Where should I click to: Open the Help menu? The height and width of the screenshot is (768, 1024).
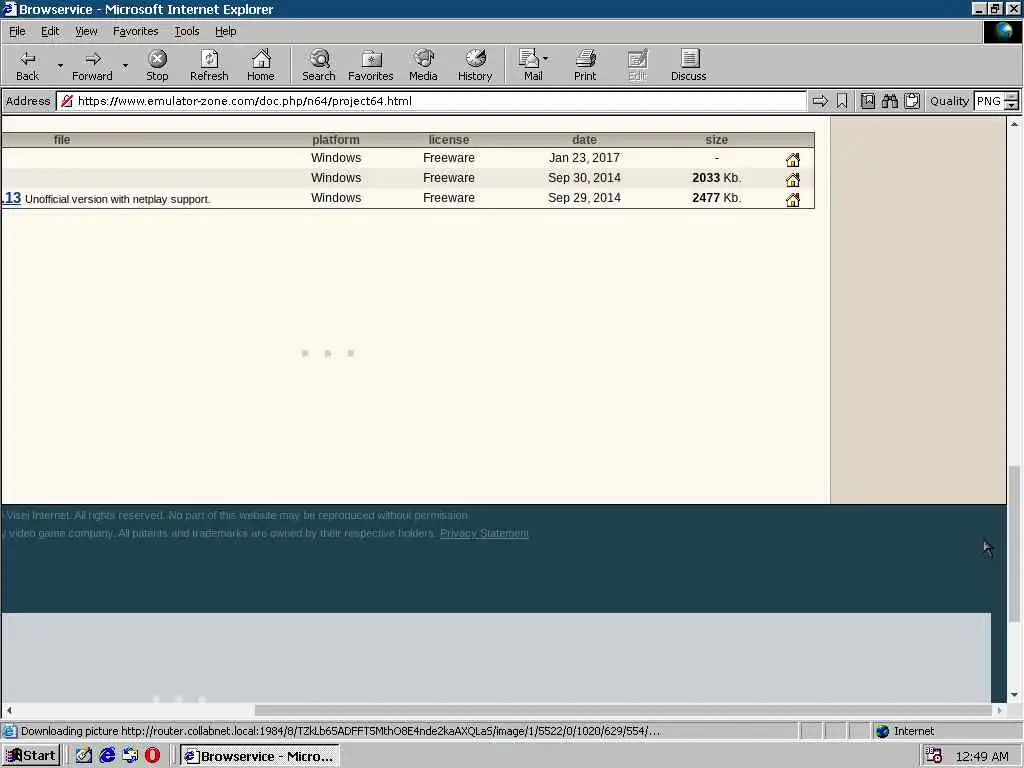click(x=225, y=31)
